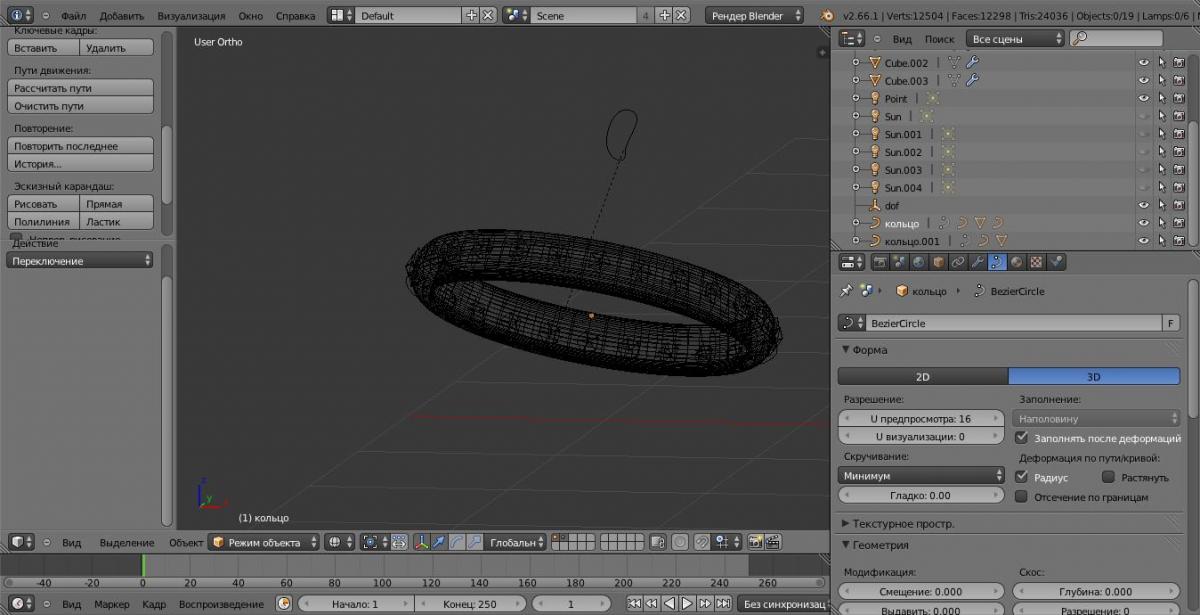Open the 'Файл' menu

[x=73, y=16]
